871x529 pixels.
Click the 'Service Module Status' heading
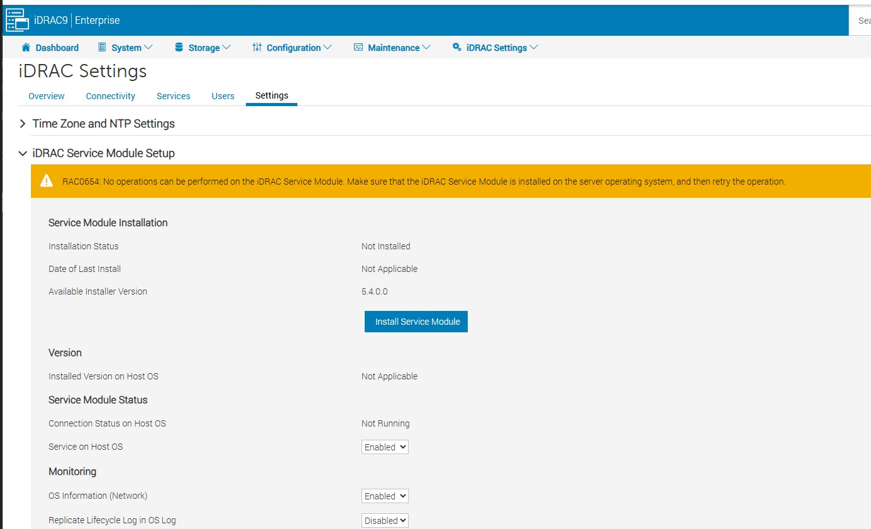[x=98, y=400]
